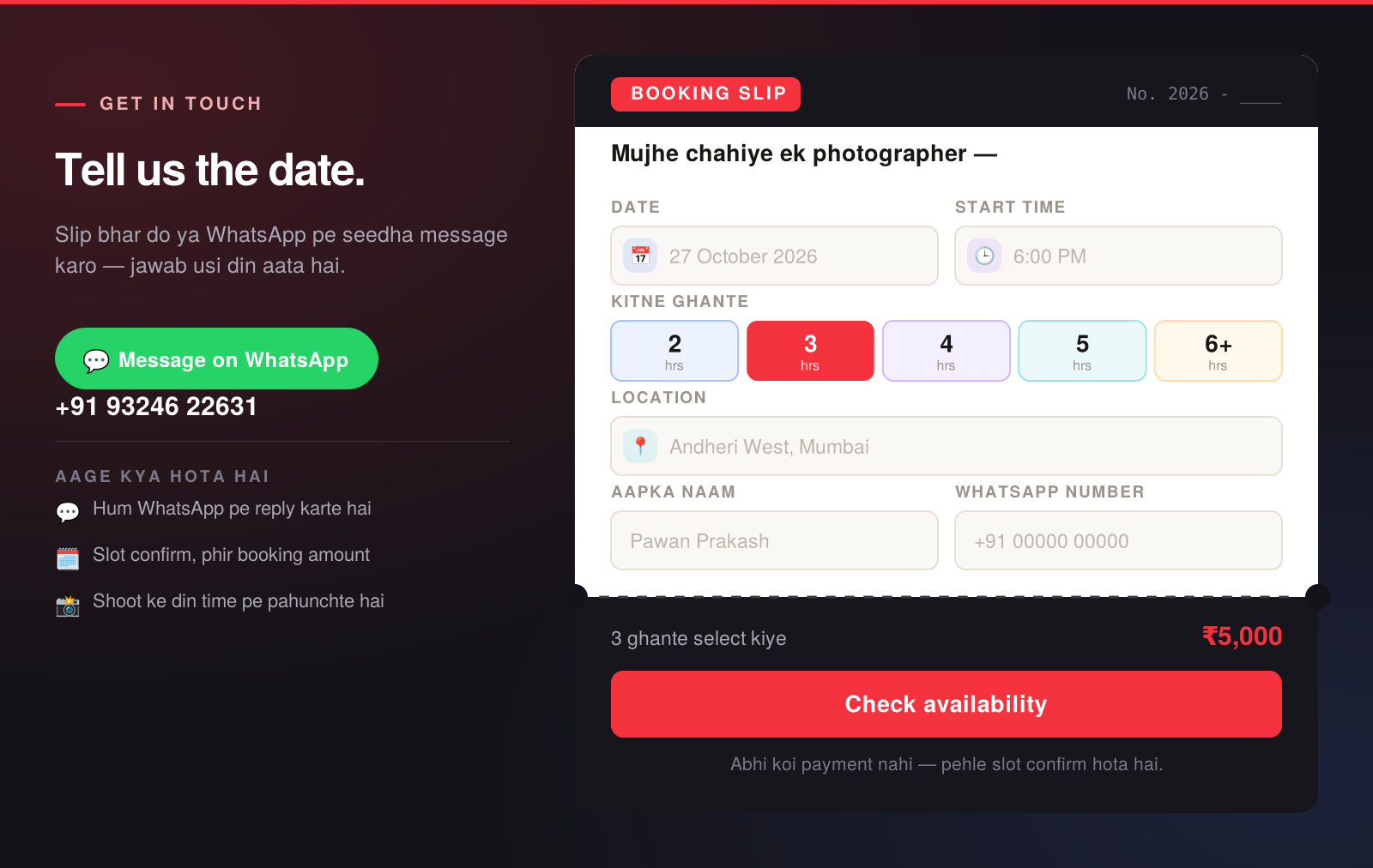Screen dimensions: 1373x868
Task: Select the 2 hrs duration option
Action: (x=674, y=351)
